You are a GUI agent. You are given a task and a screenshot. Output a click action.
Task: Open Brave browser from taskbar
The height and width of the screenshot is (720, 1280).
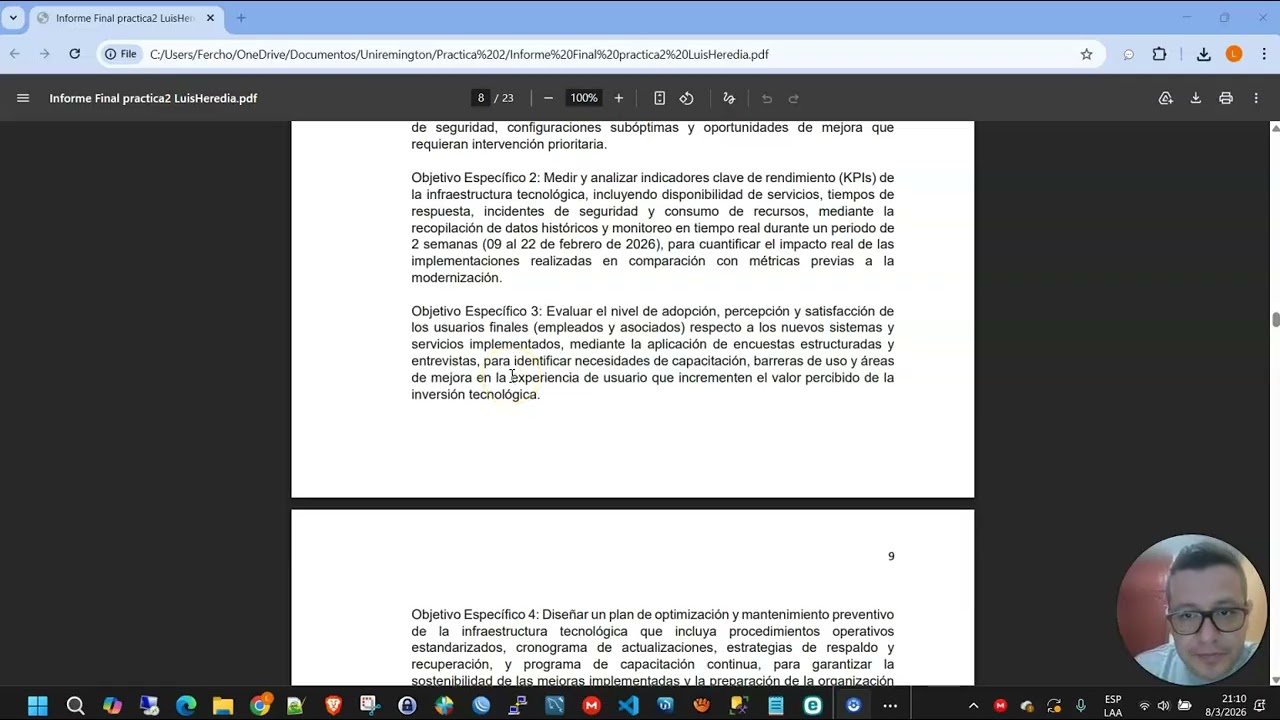[333, 706]
